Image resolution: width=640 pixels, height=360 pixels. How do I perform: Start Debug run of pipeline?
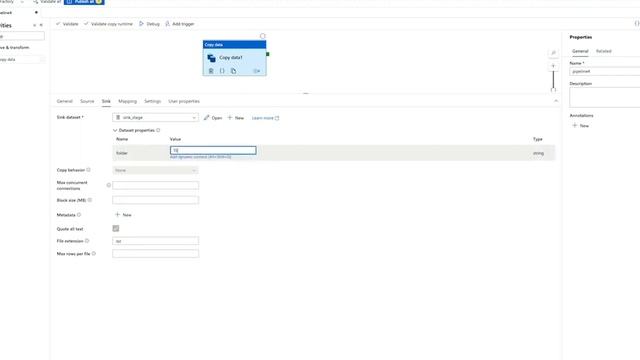149,24
